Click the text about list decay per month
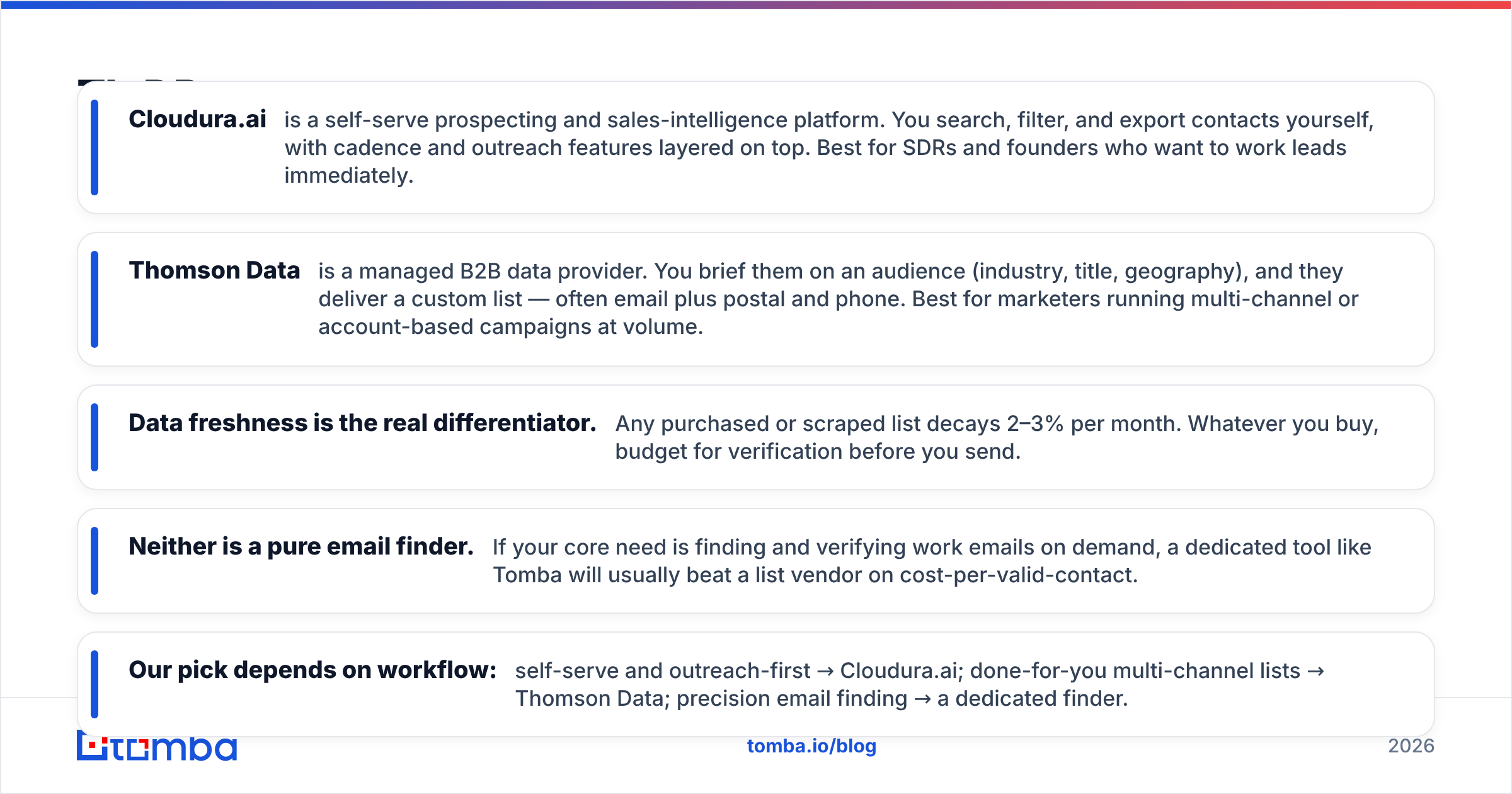Image resolution: width=1512 pixels, height=794 pixels. 997,437
